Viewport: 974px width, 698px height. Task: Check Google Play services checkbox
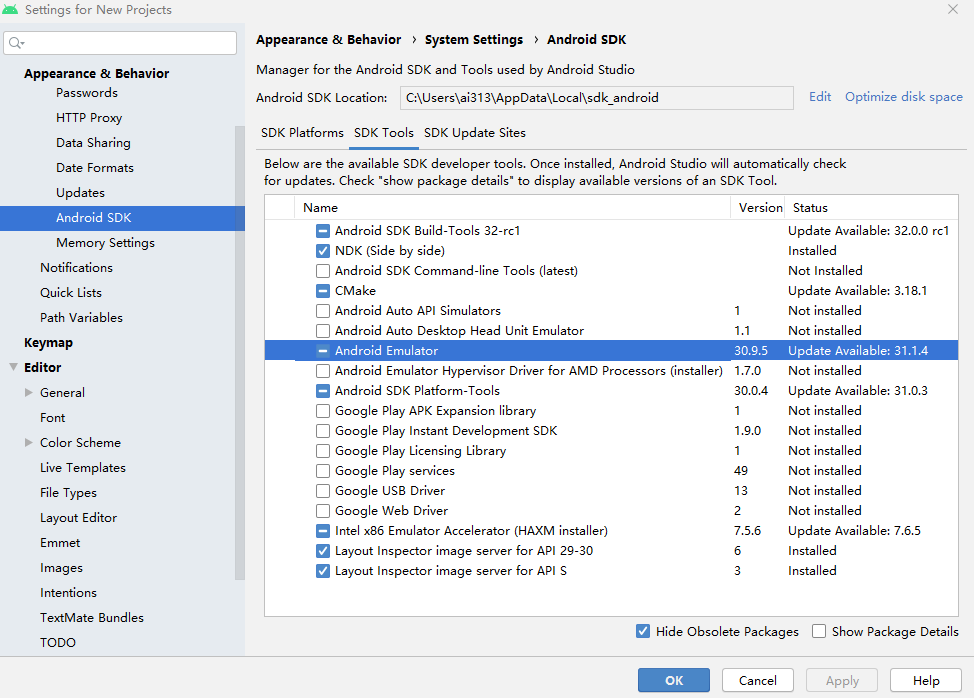(322, 471)
